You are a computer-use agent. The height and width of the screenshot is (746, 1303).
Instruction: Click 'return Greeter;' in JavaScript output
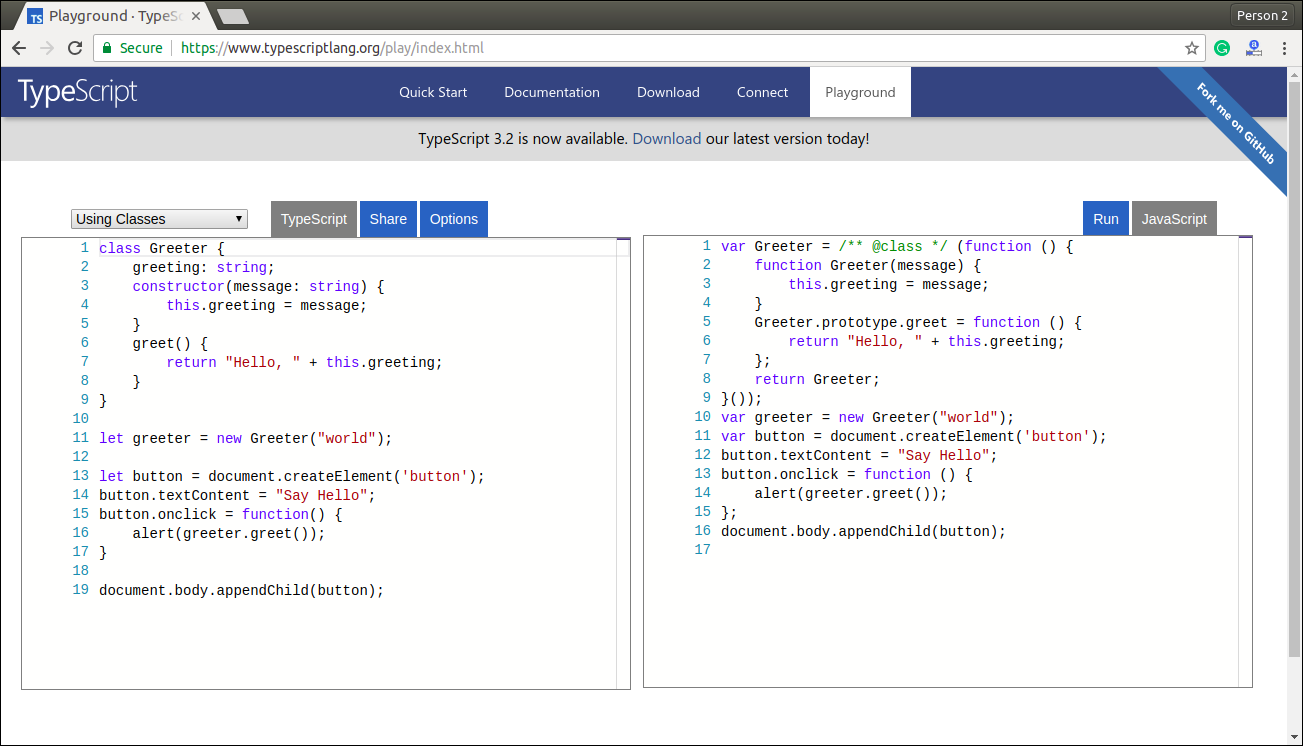[x=817, y=379]
